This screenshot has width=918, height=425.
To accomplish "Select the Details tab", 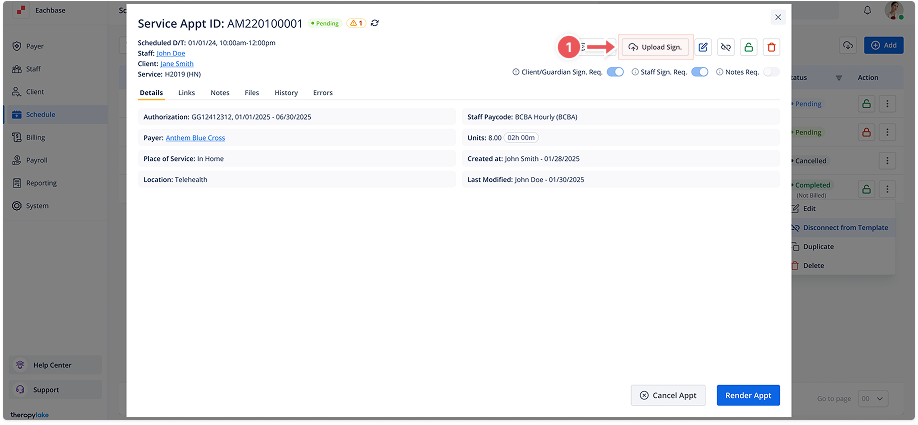I will pos(151,92).
